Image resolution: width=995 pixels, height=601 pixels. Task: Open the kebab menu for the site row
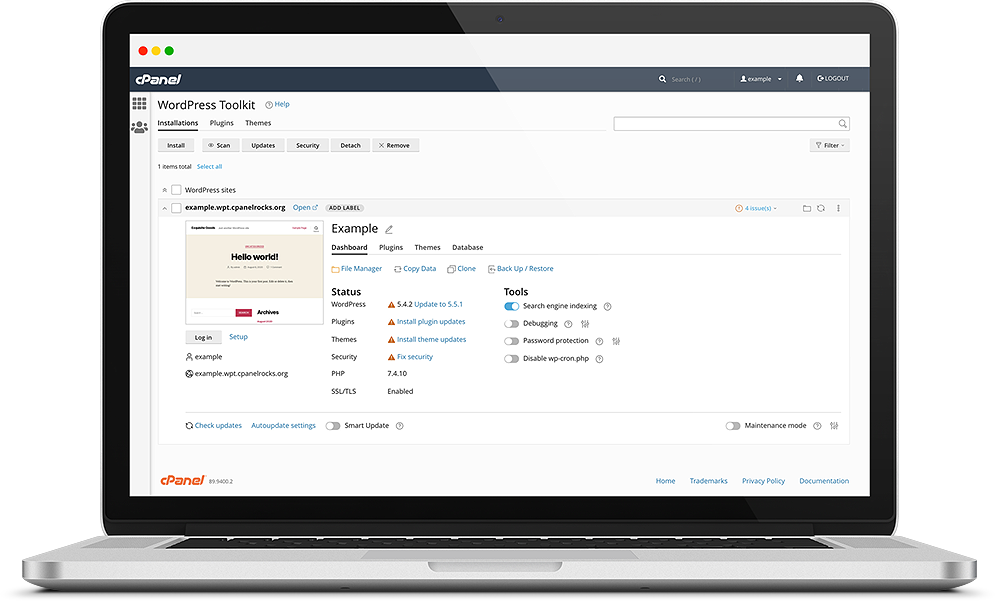coord(838,208)
